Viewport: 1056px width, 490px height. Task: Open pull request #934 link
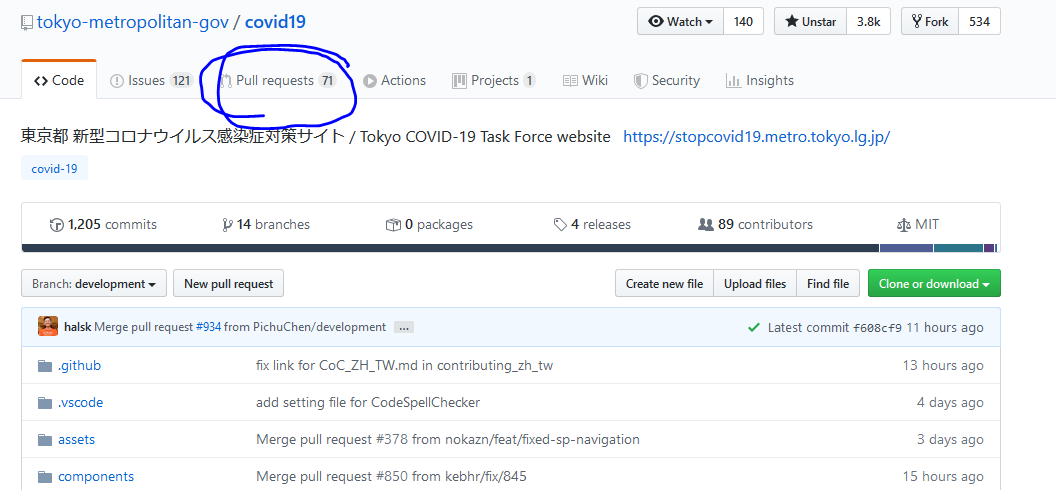point(208,327)
